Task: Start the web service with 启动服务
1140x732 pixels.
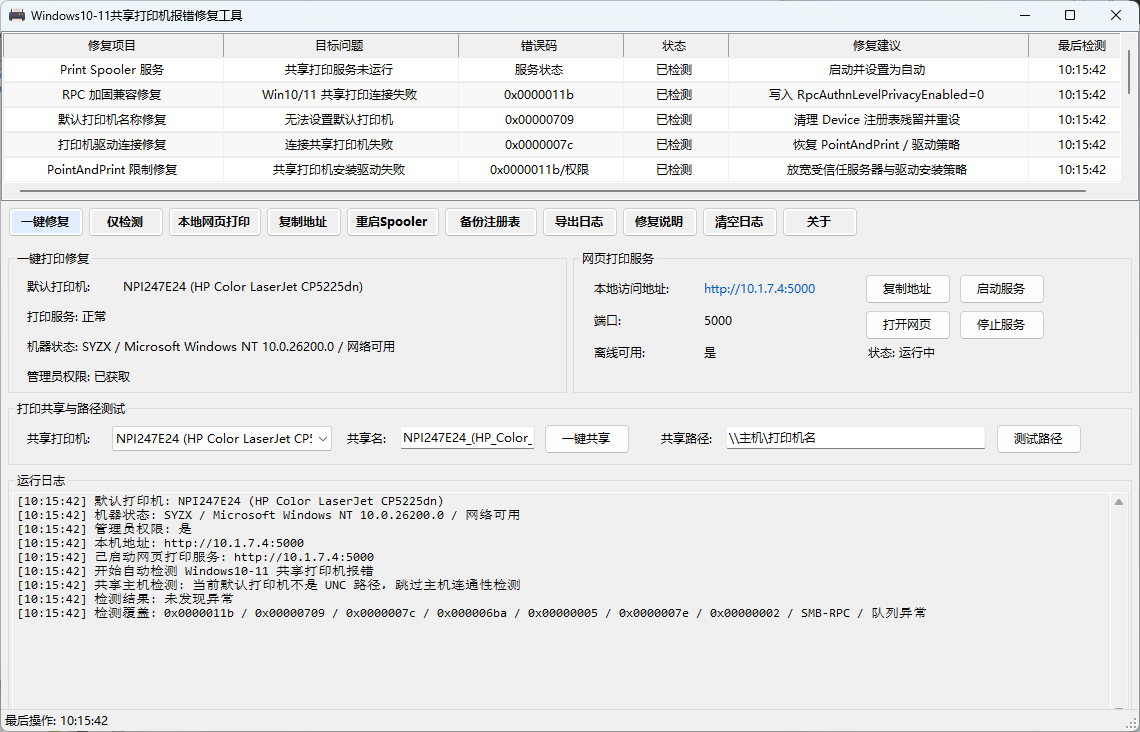Action: coord(1001,289)
